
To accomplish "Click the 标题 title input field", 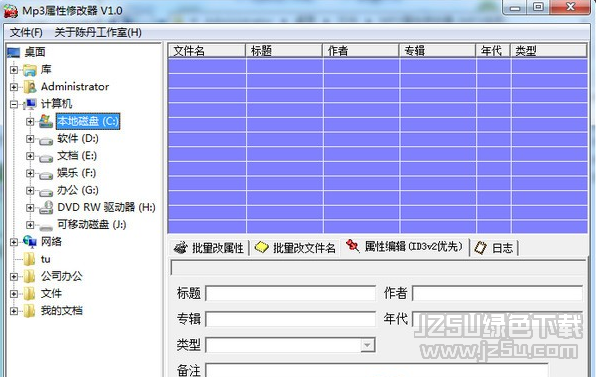I will (x=290, y=293).
